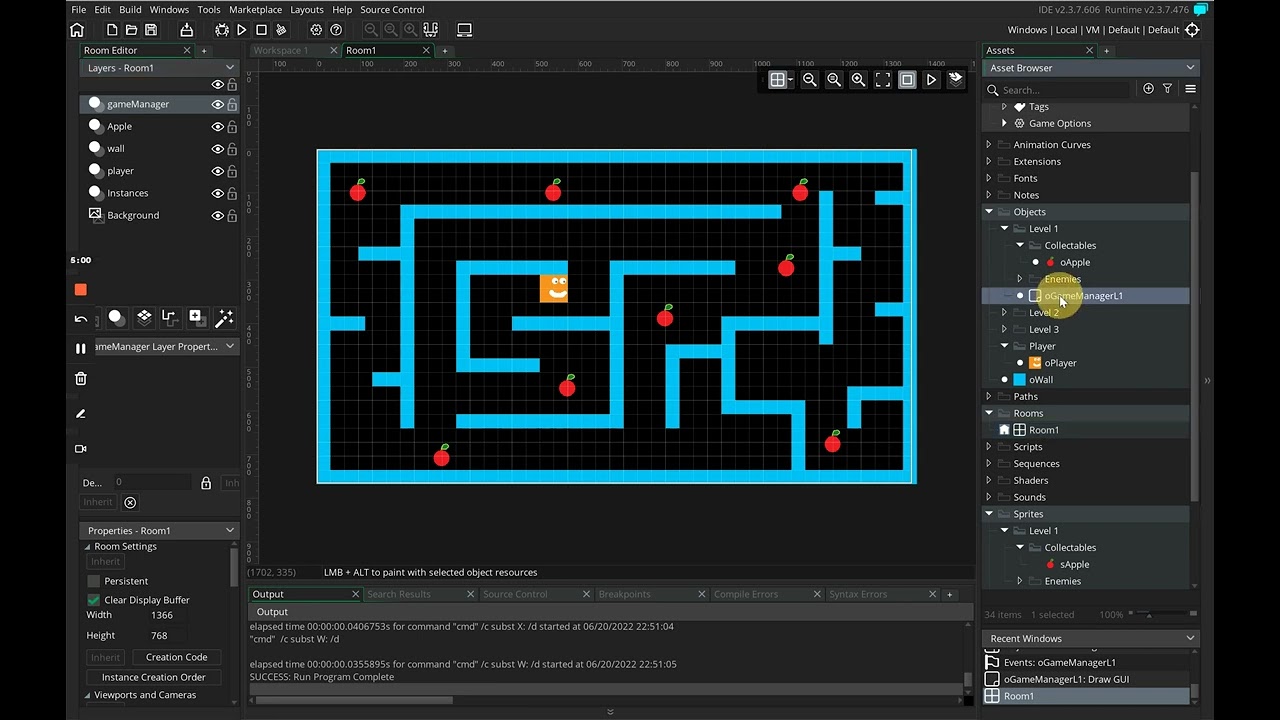1280x720 pixels.
Task: Expand the Enemies folder under Objects
Action: pyautogui.click(x=1020, y=279)
